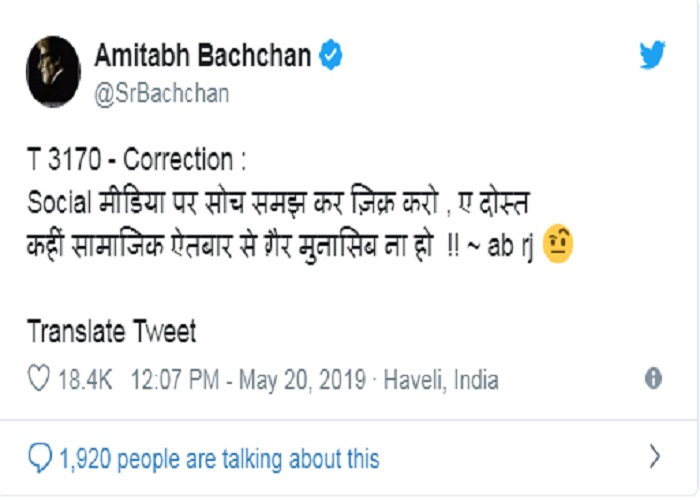700x500 pixels.
Task: Click the word Social in tweet
Action: (x=59, y=203)
